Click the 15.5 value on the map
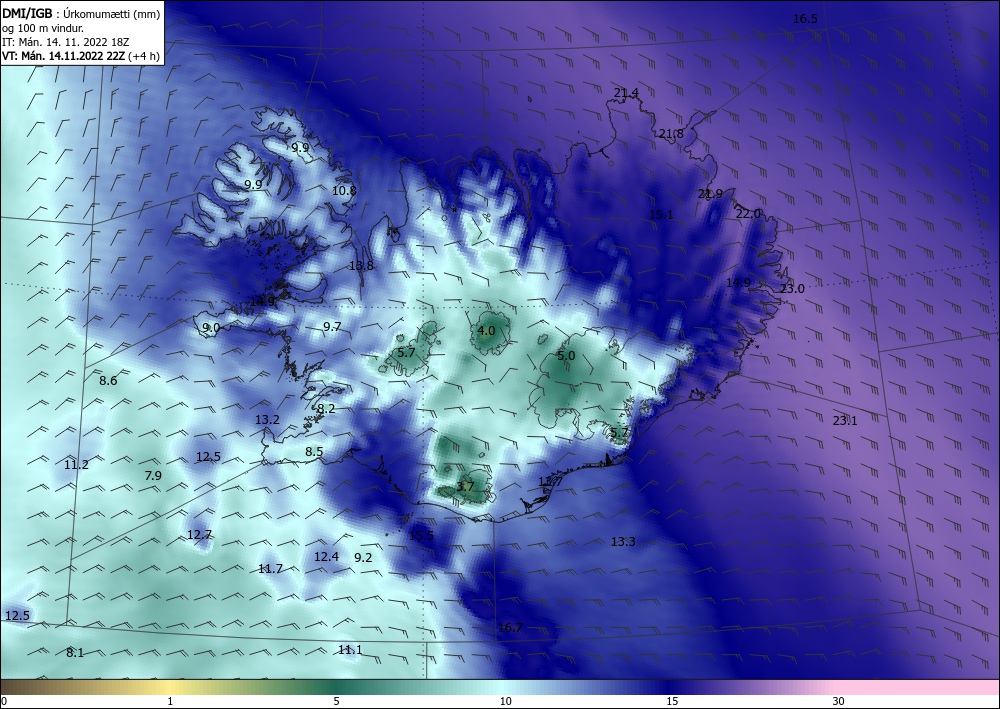 tap(421, 536)
